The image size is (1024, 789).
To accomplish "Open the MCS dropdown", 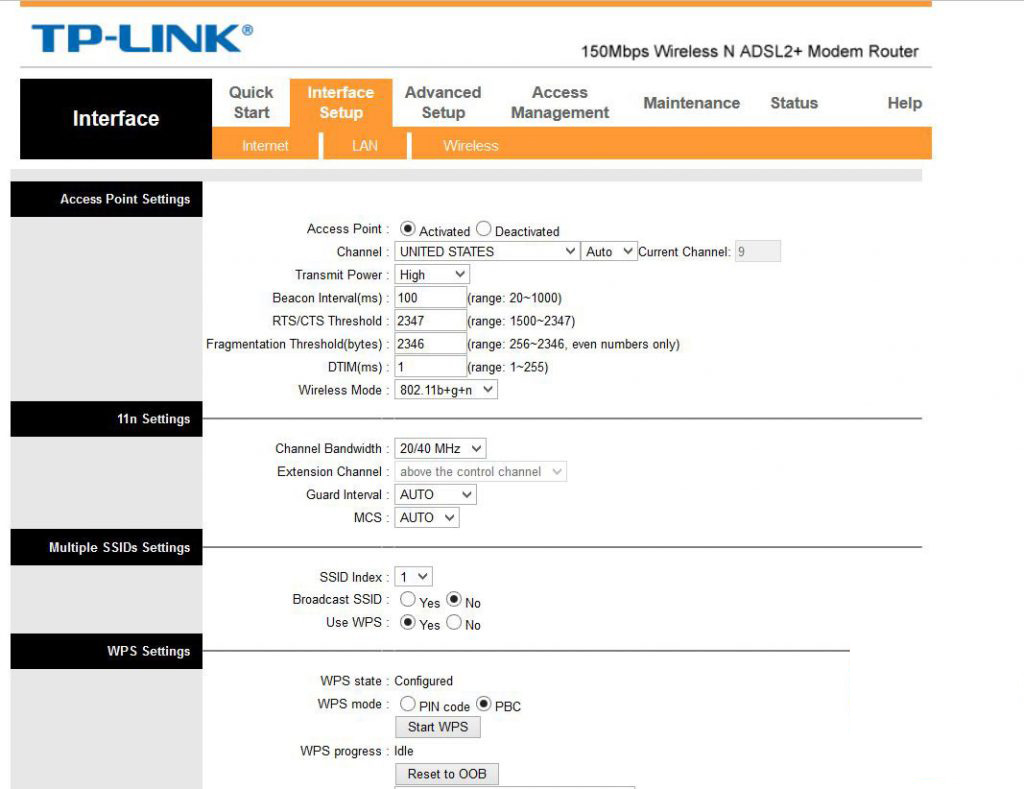I will tap(427, 518).
